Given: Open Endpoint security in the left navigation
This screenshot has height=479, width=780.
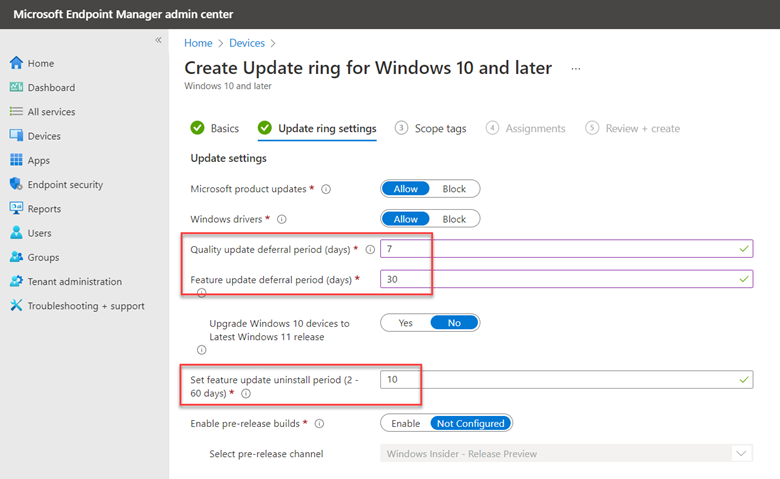Looking at the screenshot, I should click(x=65, y=185).
